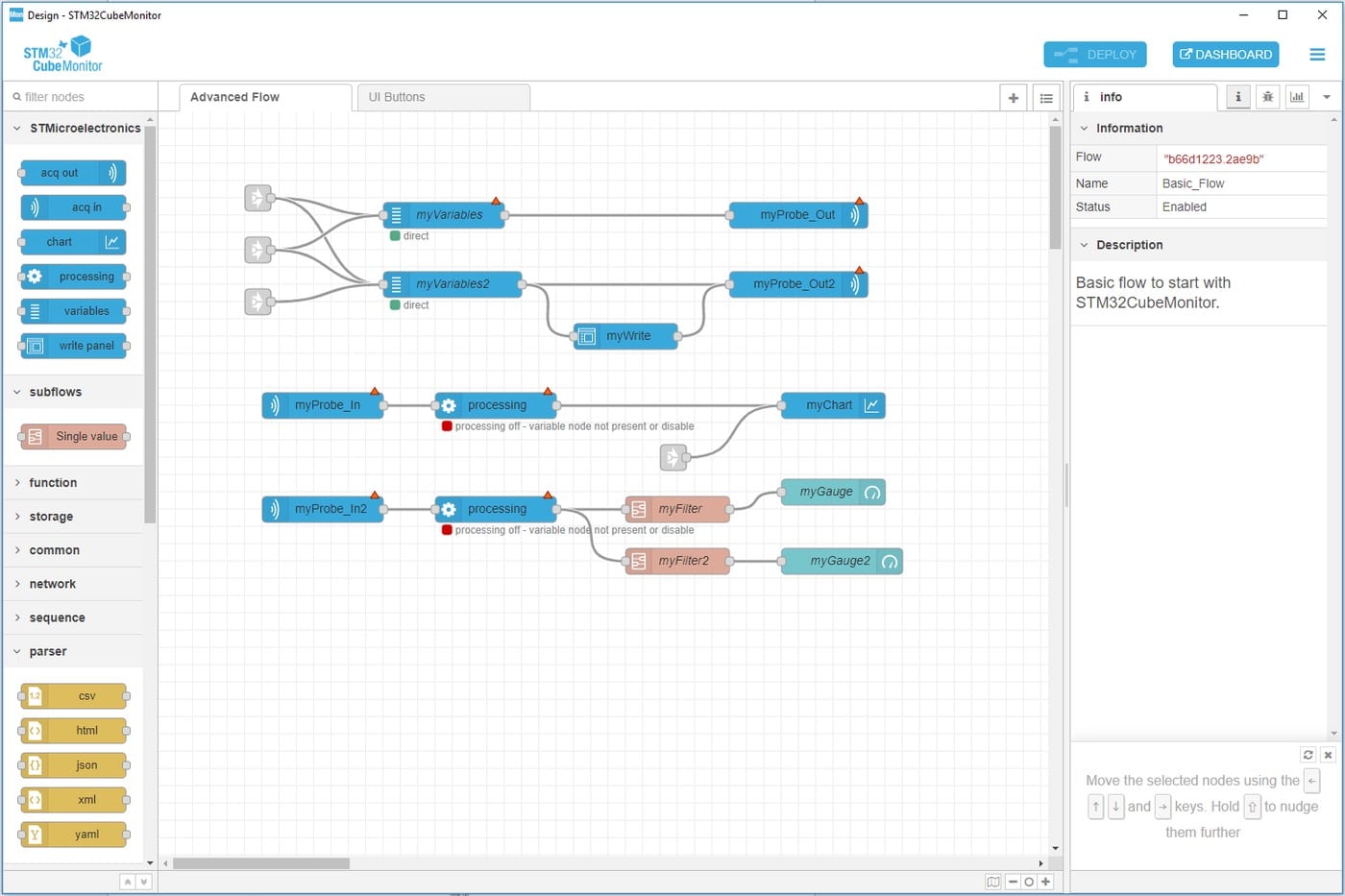
Task: Click the zoom out minus icon
Action: click(x=1013, y=882)
